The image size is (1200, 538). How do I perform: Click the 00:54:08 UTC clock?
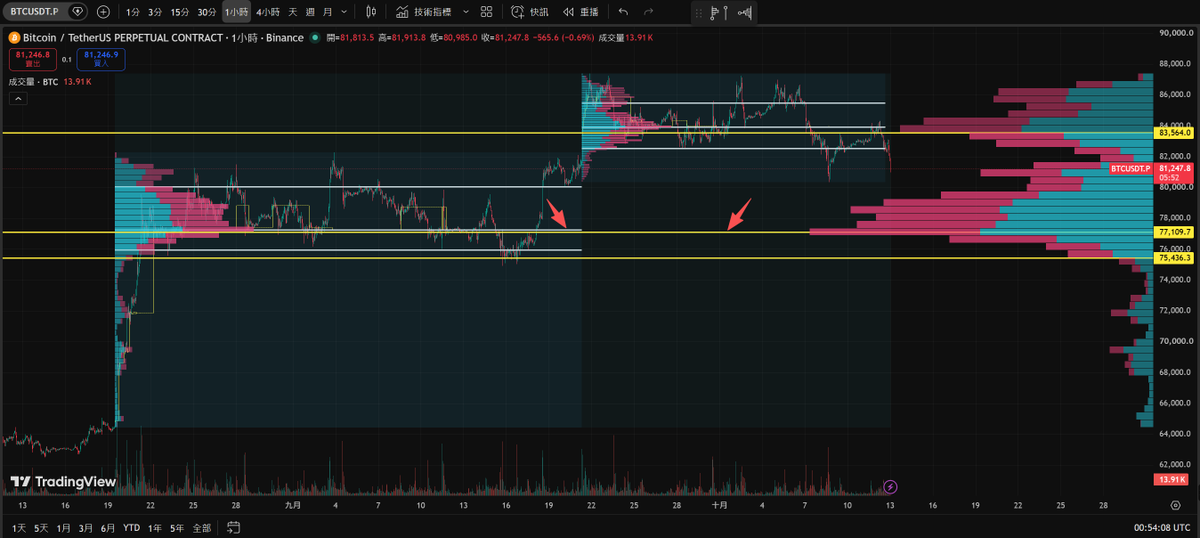pos(1162,527)
